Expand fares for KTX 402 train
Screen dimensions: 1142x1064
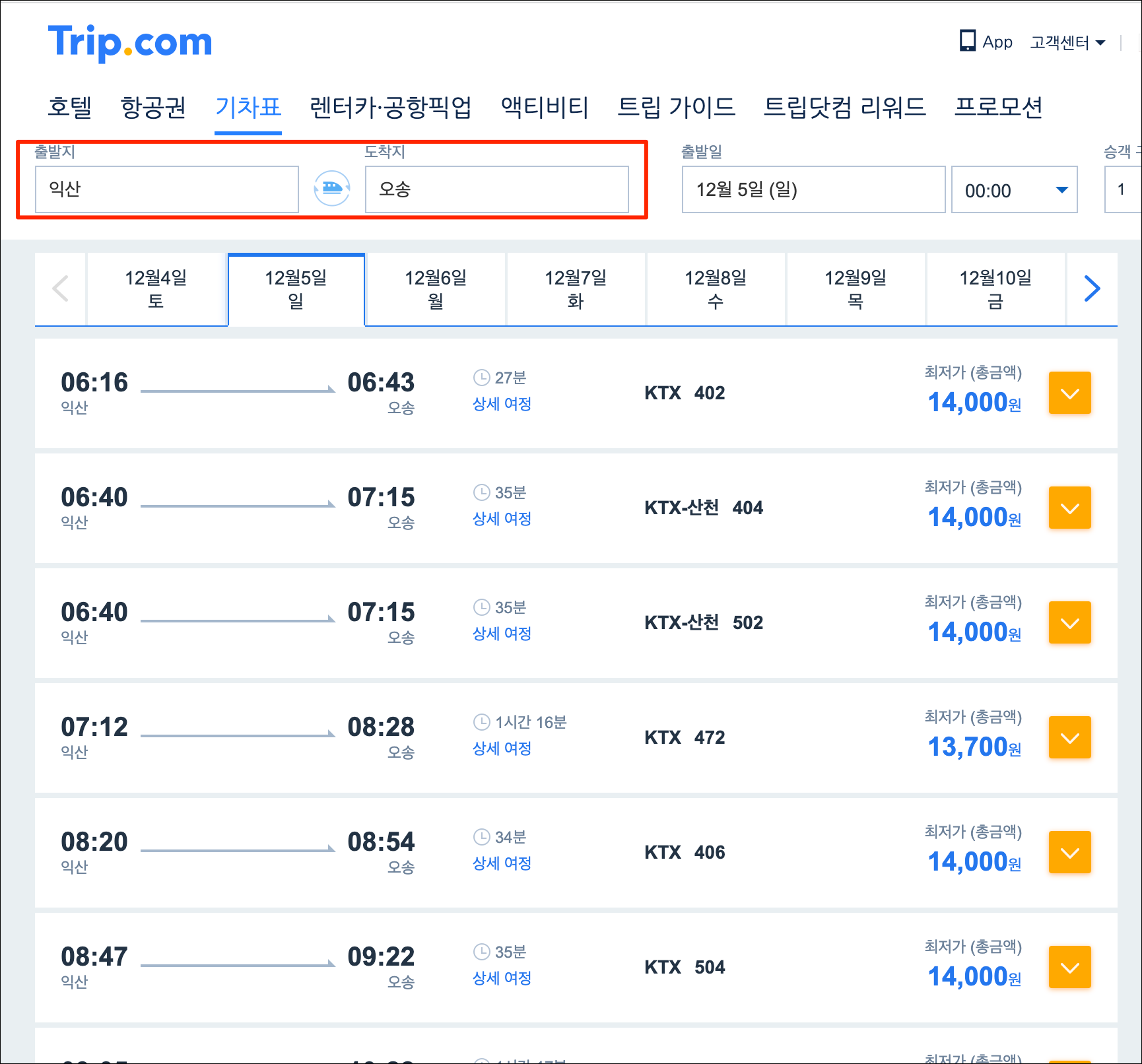[x=1069, y=393]
